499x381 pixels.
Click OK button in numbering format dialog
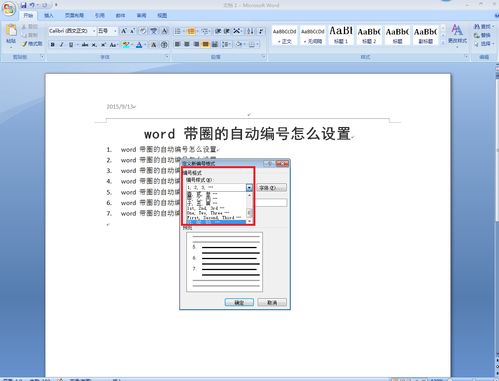239,302
